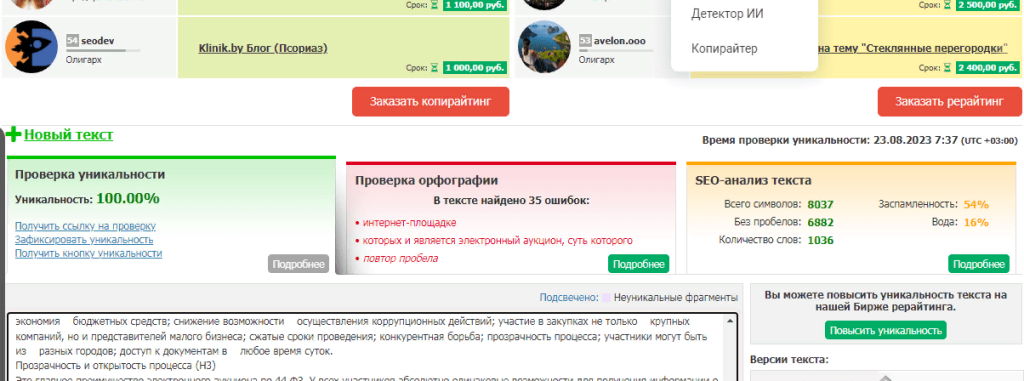Image resolution: width=1024 pixels, height=381 pixels.
Task: Click Подробнее in the SEO-анализ текста panel
Action: [978, 264]
